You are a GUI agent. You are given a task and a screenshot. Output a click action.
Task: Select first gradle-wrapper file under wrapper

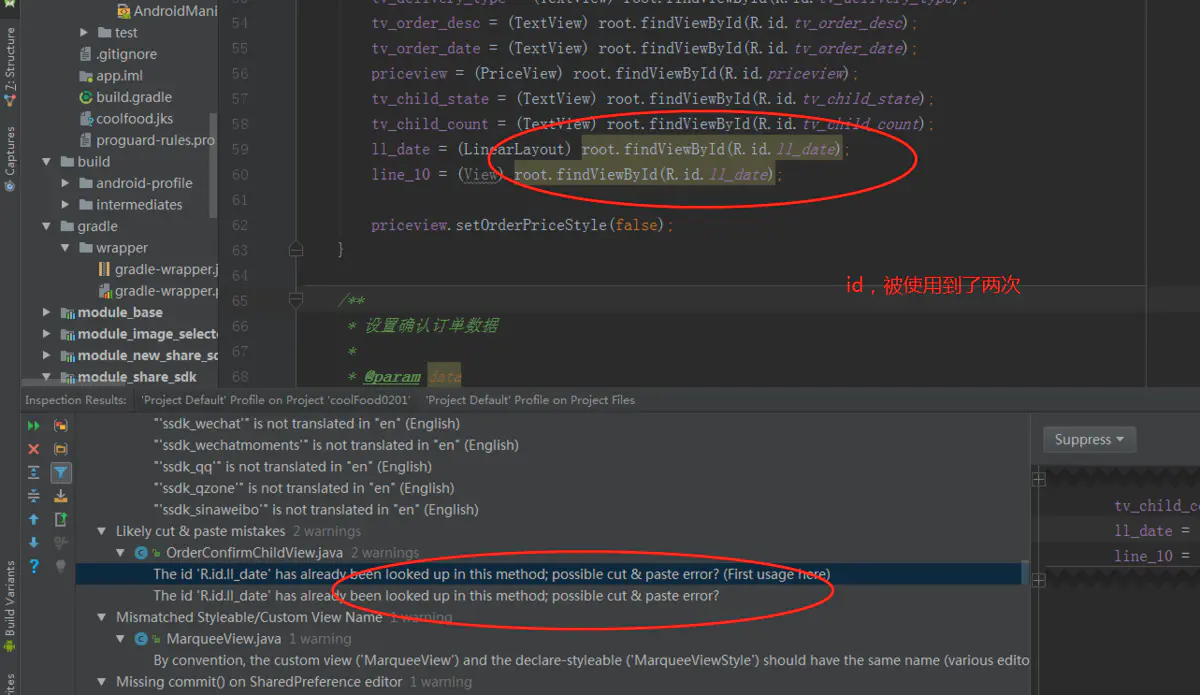[x=158, y=269]
